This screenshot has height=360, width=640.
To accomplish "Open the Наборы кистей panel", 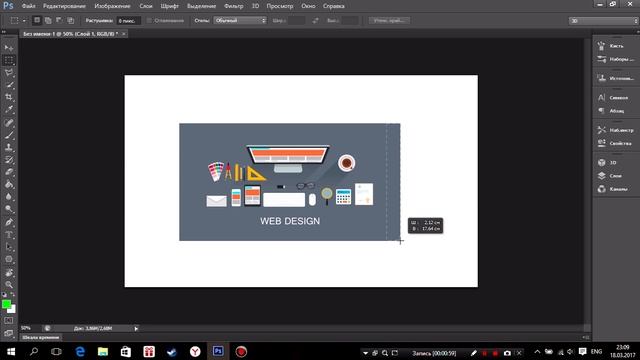I will [616, 59].
